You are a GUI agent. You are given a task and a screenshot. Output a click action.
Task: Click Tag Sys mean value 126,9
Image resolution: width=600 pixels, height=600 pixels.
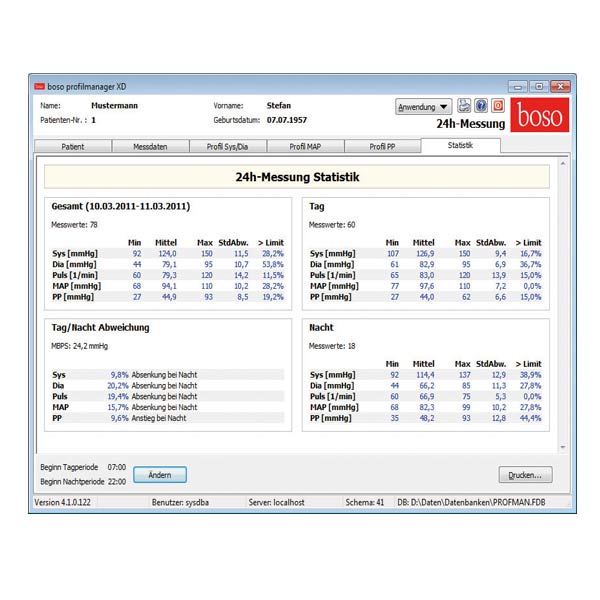tap(425, 254)
